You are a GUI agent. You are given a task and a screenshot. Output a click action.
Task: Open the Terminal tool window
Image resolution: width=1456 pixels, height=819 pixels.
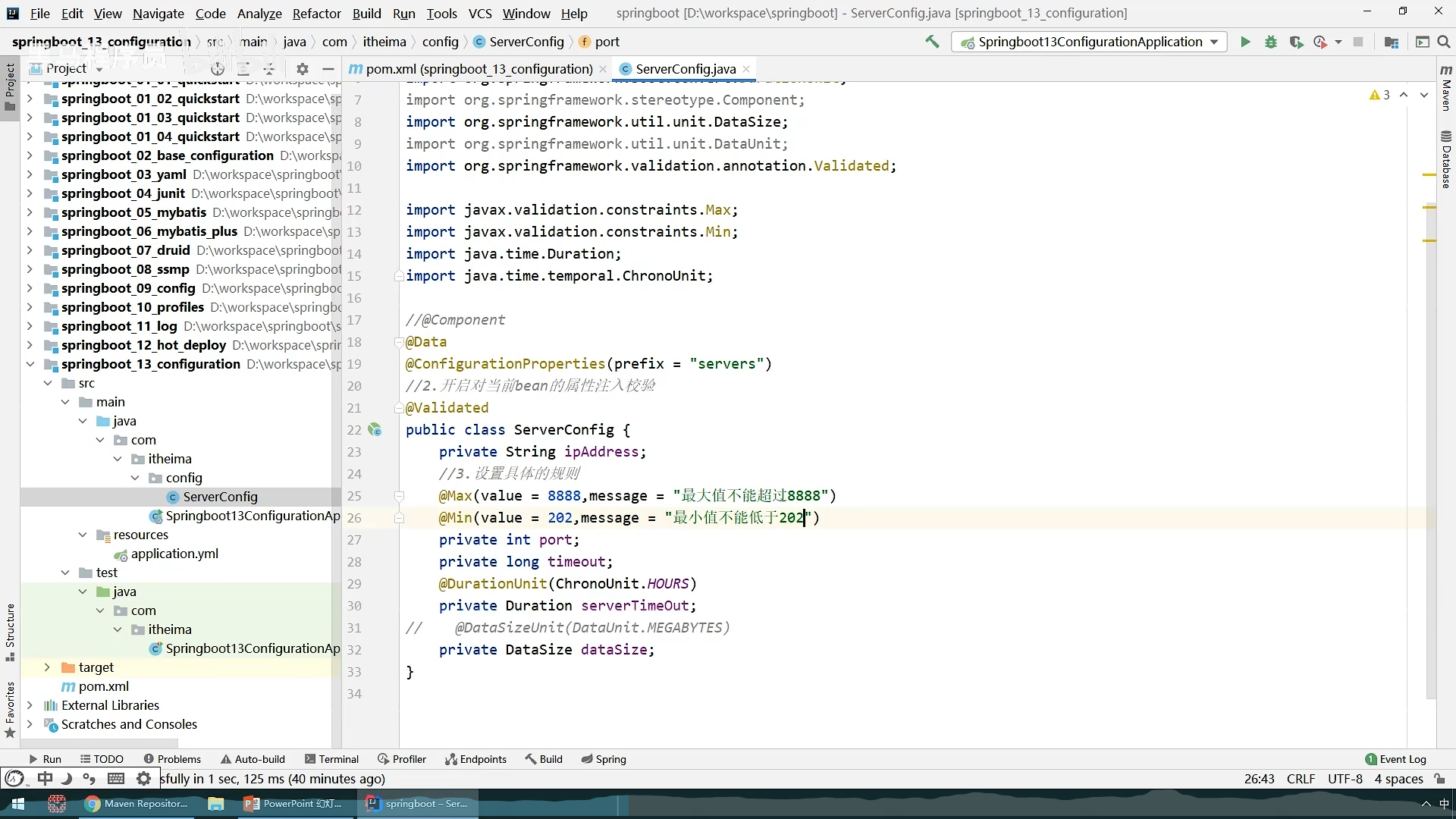tap(331, 759)
